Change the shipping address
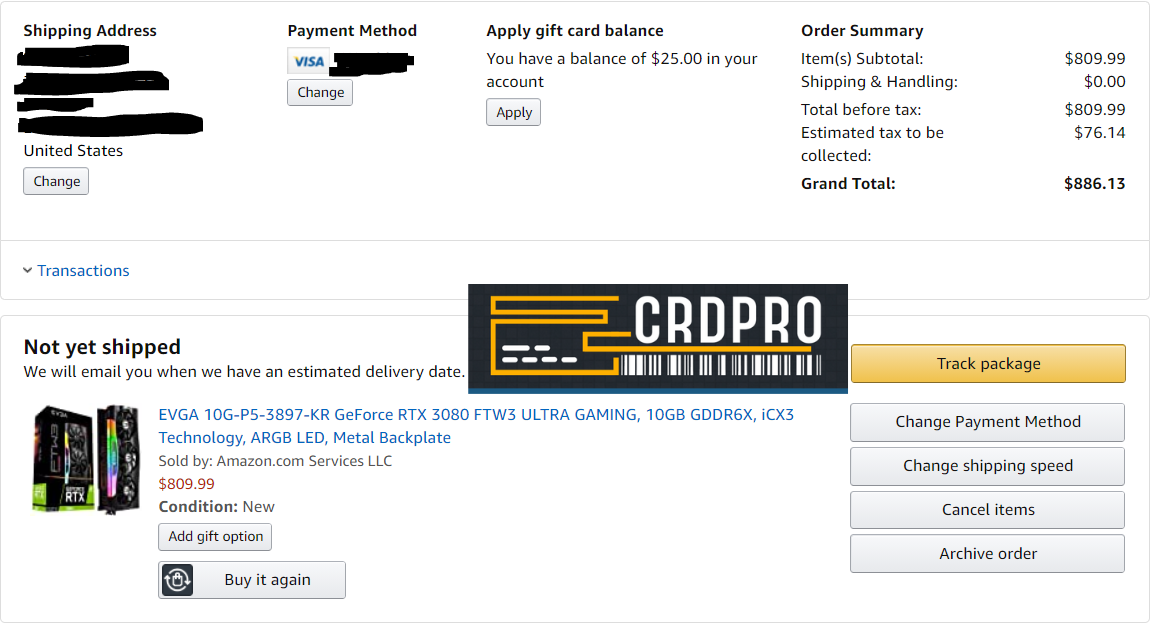 coord(56,182)
